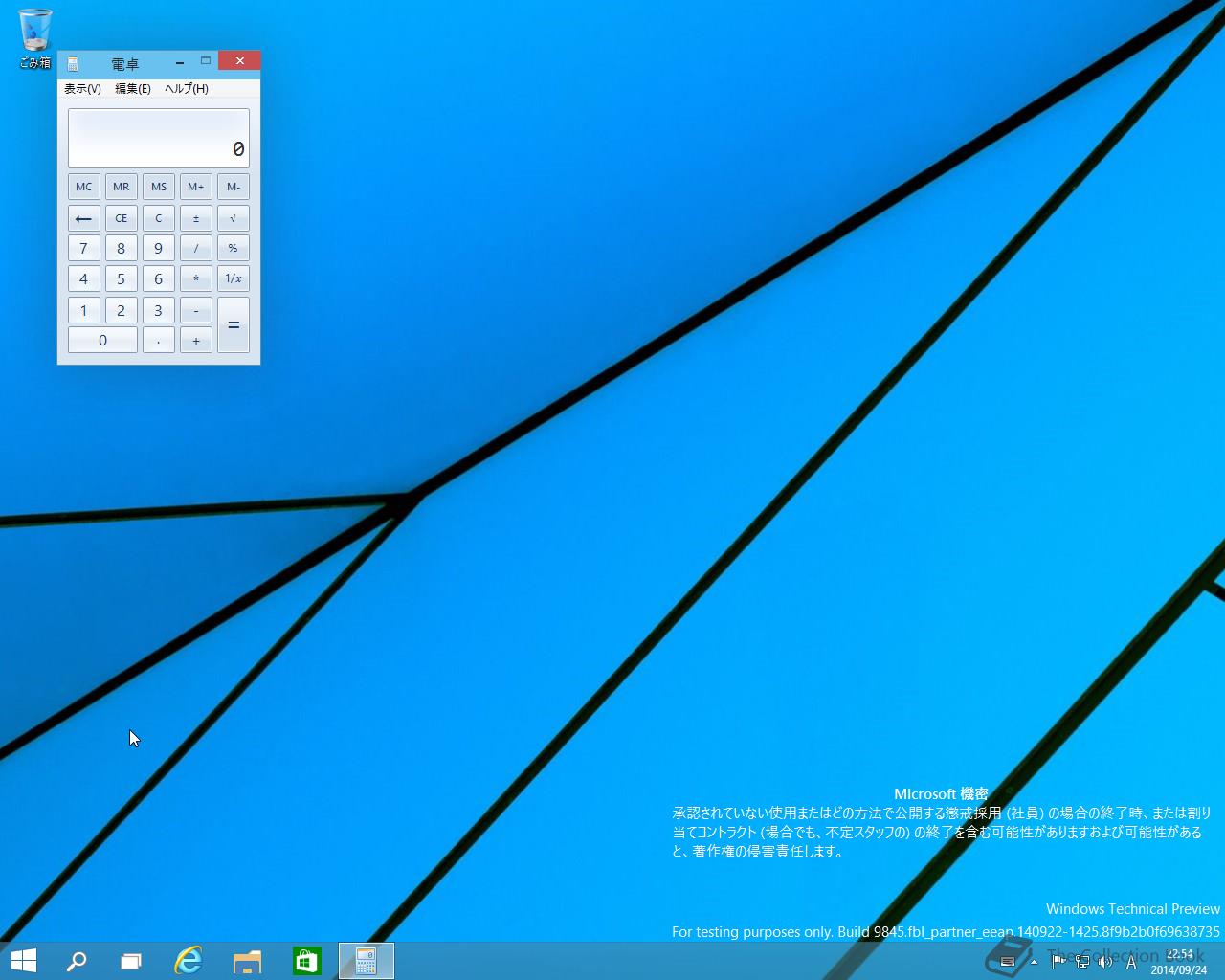Minimize the Calculator window
The image size is (1225, 980).
pyautogui.click(x=180, y=62)
